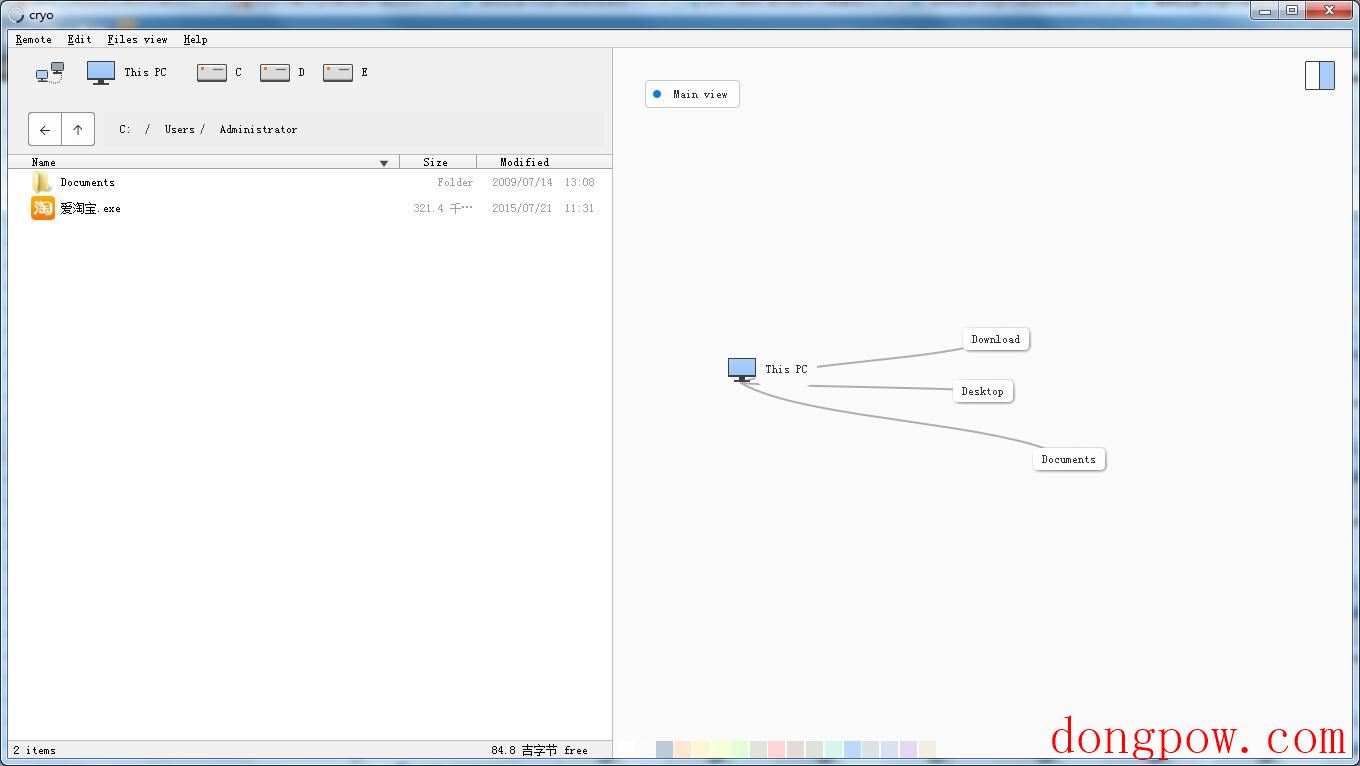1360x766 pixels.
Task: Click the 84.8 free space status
Action: coord(539,750)
